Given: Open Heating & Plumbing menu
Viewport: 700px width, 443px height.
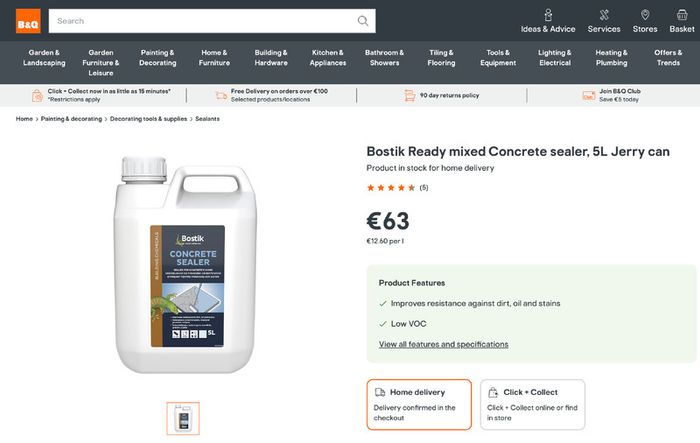Looking at the screenshot, I should 611,58.
